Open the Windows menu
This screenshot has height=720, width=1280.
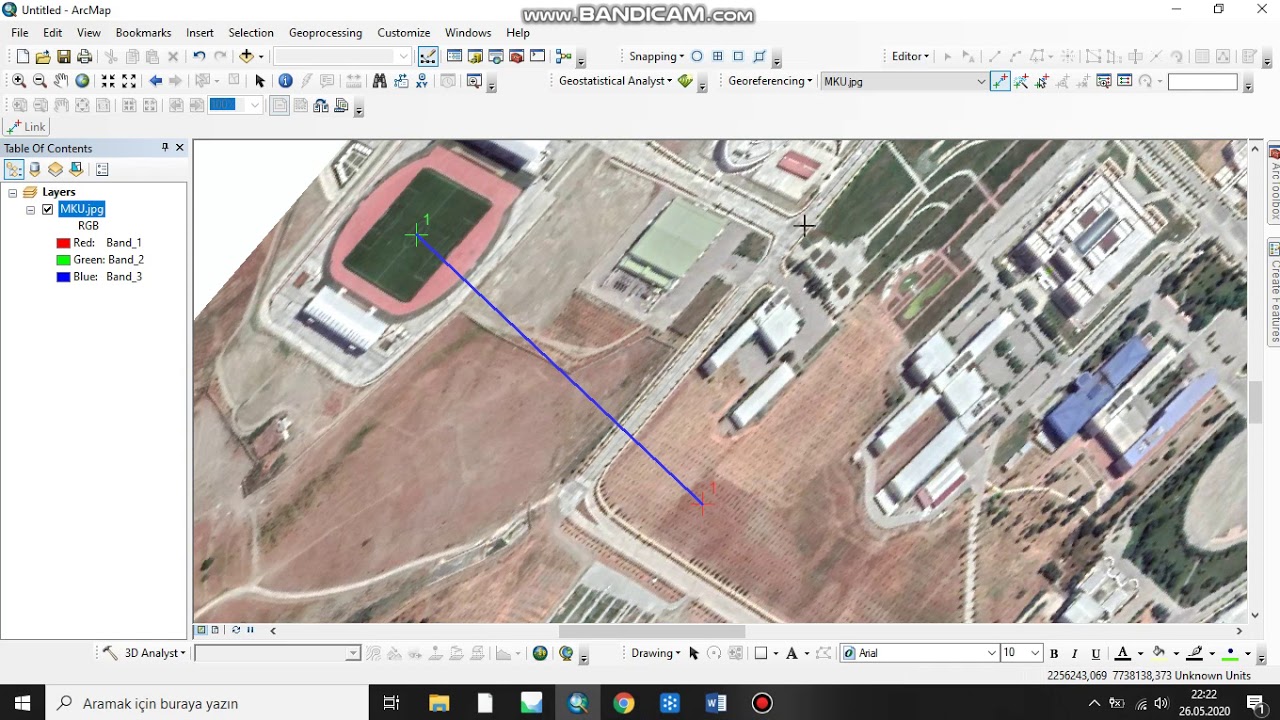(x=468, y=33)
